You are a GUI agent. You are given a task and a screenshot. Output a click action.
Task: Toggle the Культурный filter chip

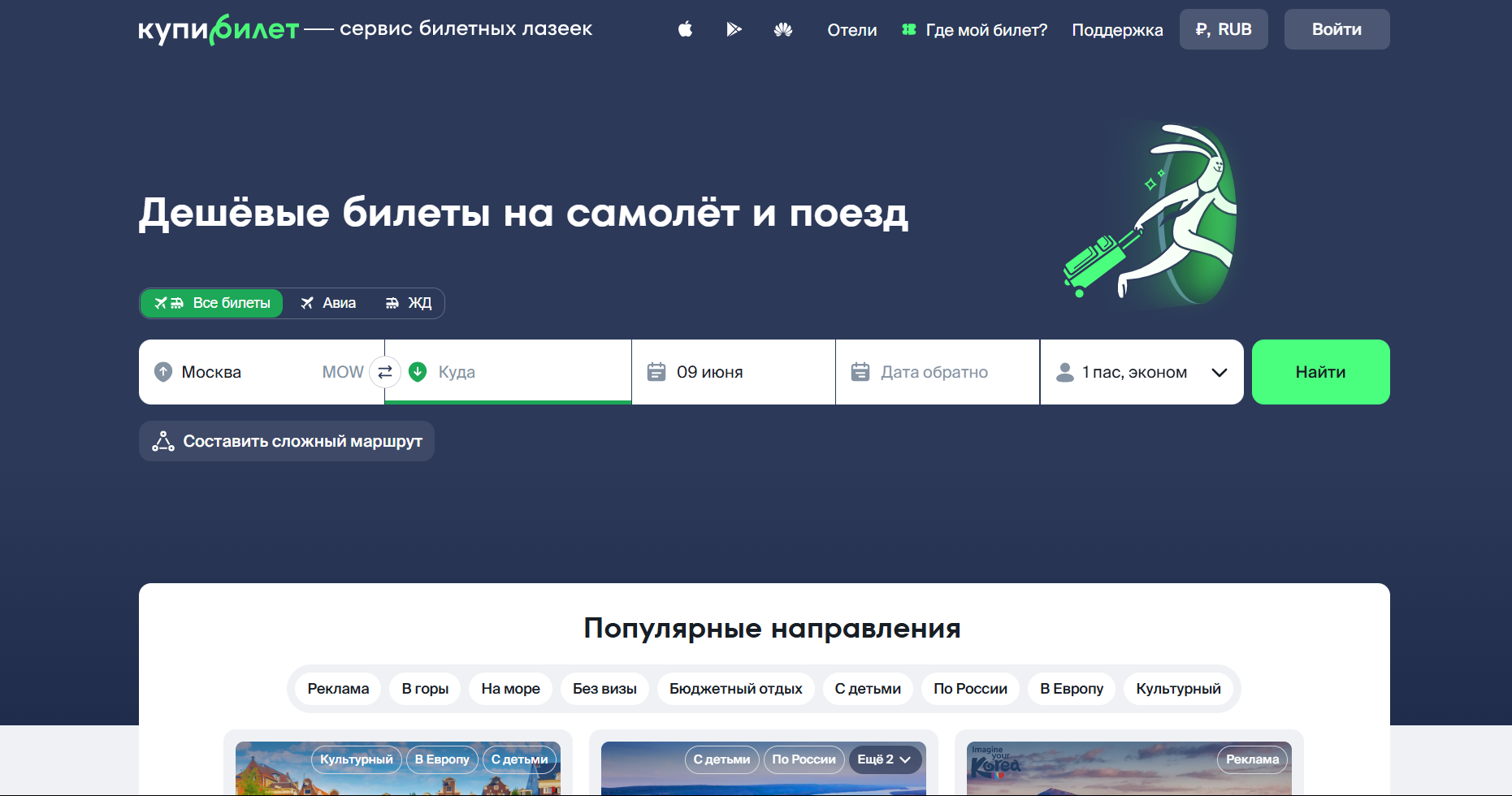(1178, 689)
